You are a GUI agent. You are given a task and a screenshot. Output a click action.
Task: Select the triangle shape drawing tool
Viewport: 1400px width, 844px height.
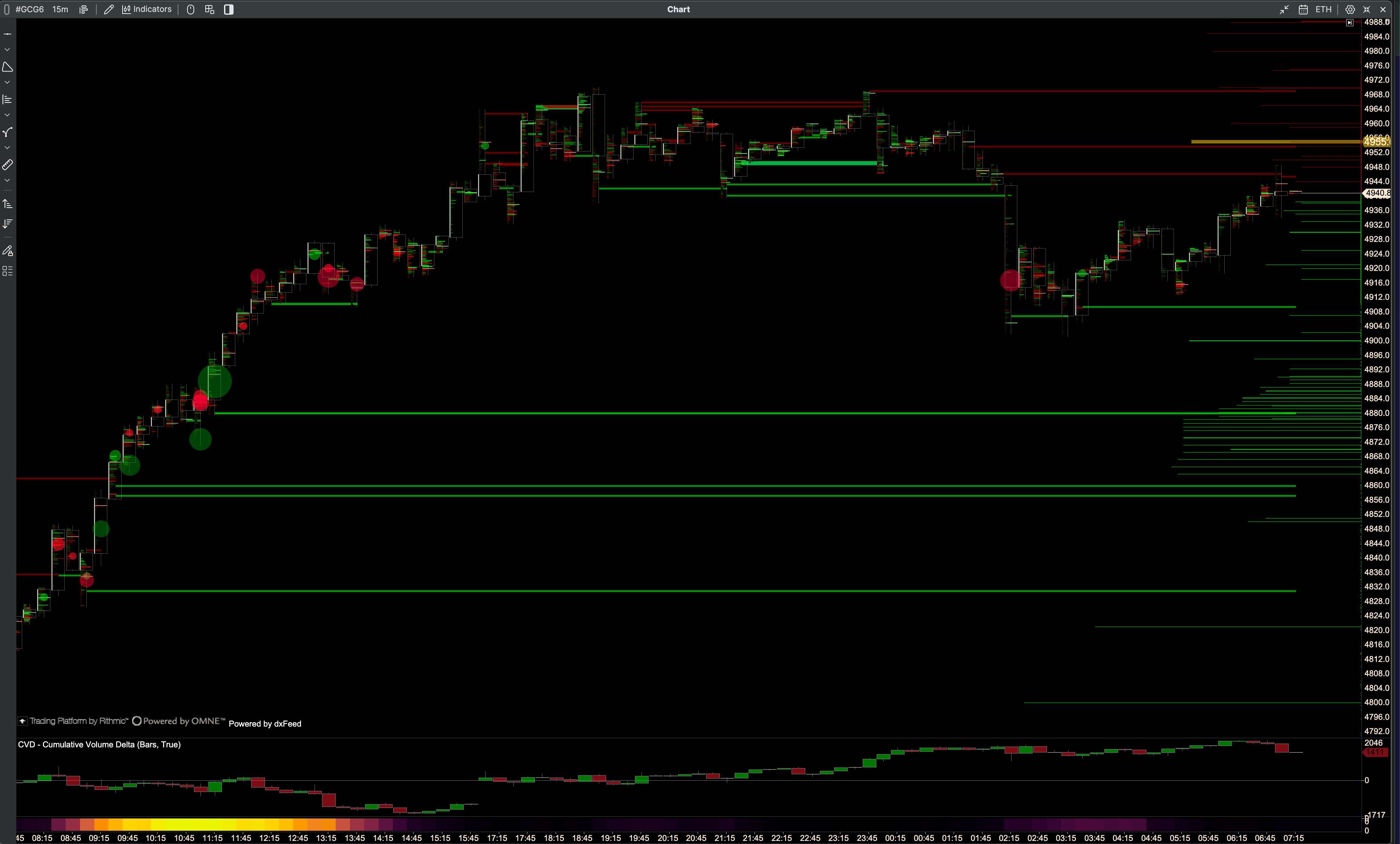click(7, 67)
